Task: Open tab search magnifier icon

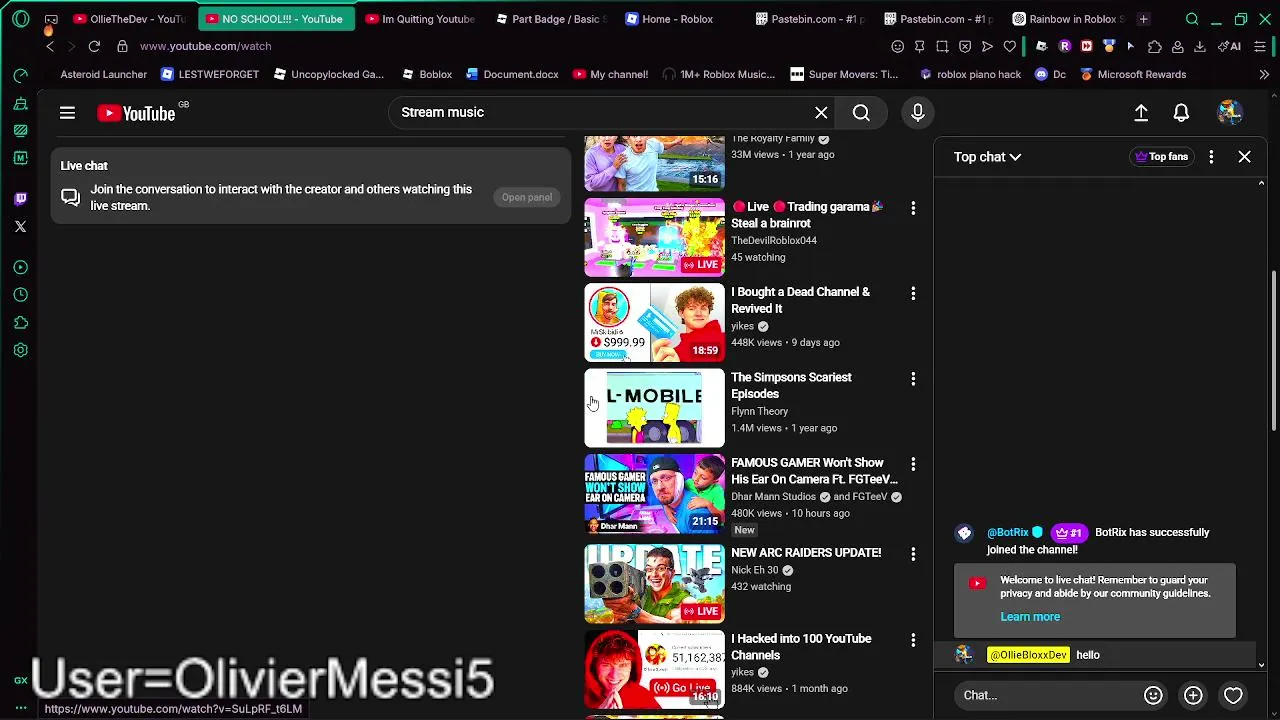Action: [1192, 19]
